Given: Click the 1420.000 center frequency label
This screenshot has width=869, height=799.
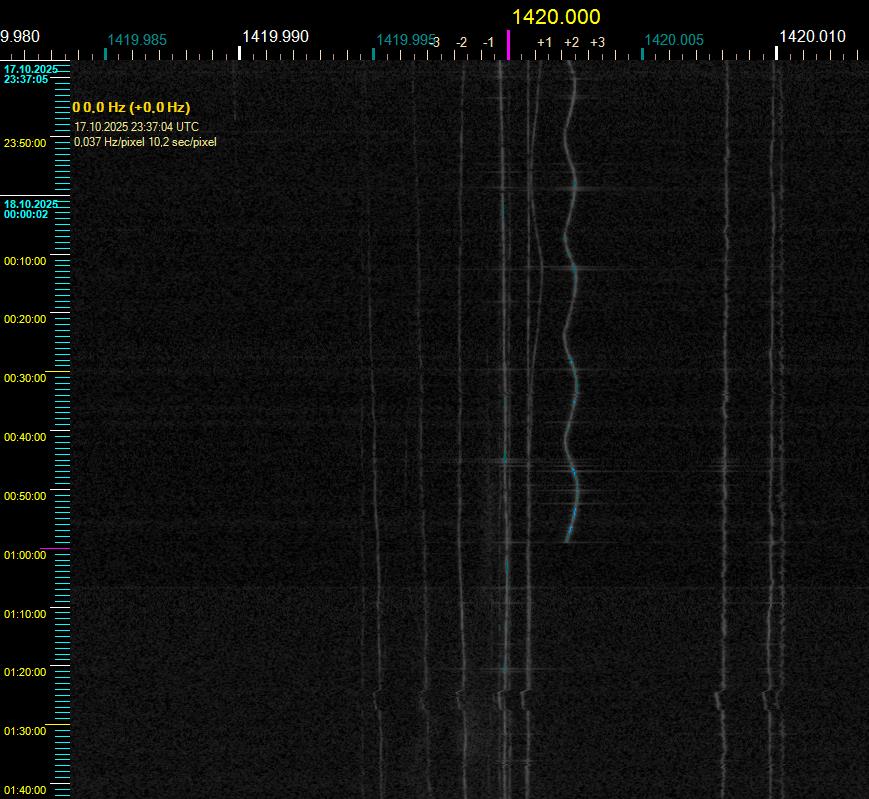Looking at the screenshot, I should pos(556,17).
